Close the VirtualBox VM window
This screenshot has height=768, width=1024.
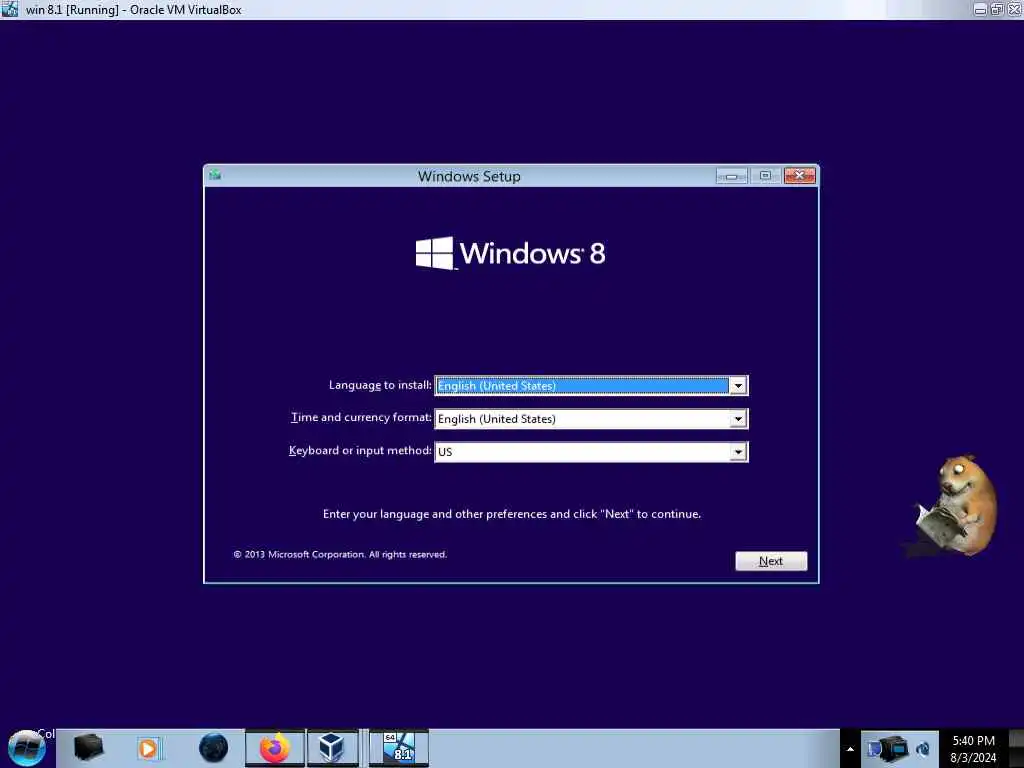point(1015,10)
